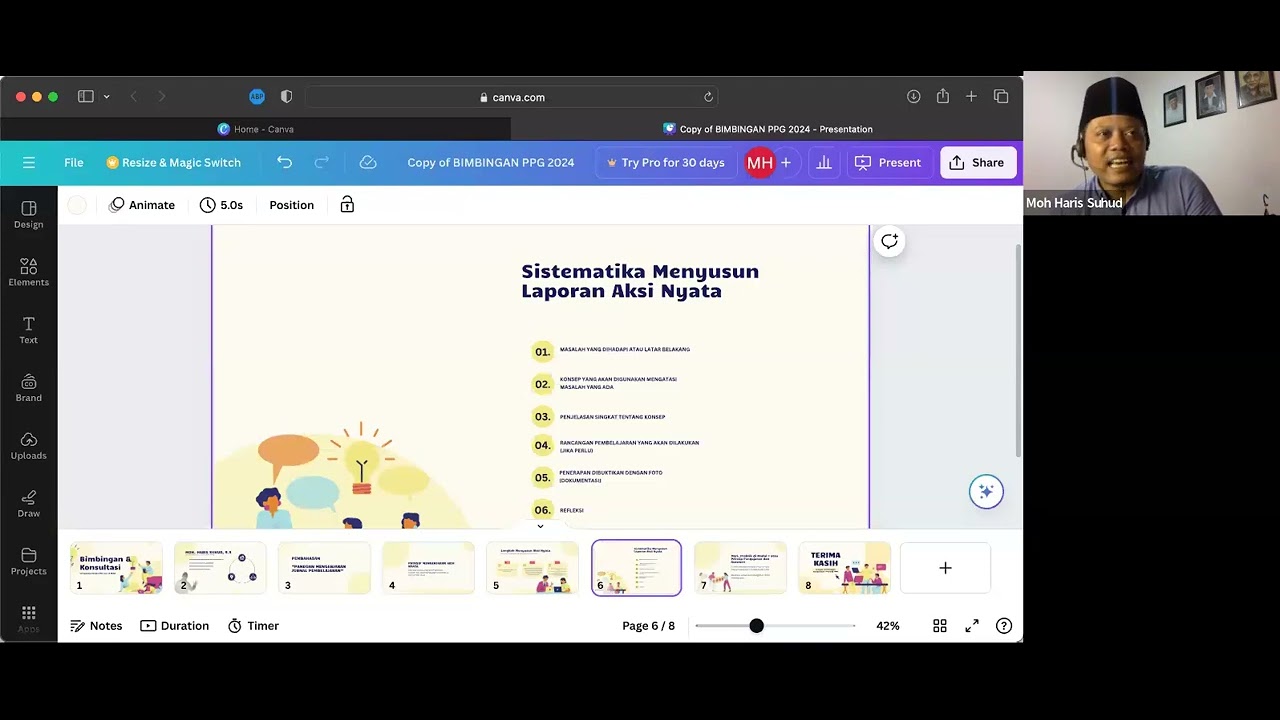Open the Brand side panel
The image size is (1280, 720).
(x=29, y=388)
